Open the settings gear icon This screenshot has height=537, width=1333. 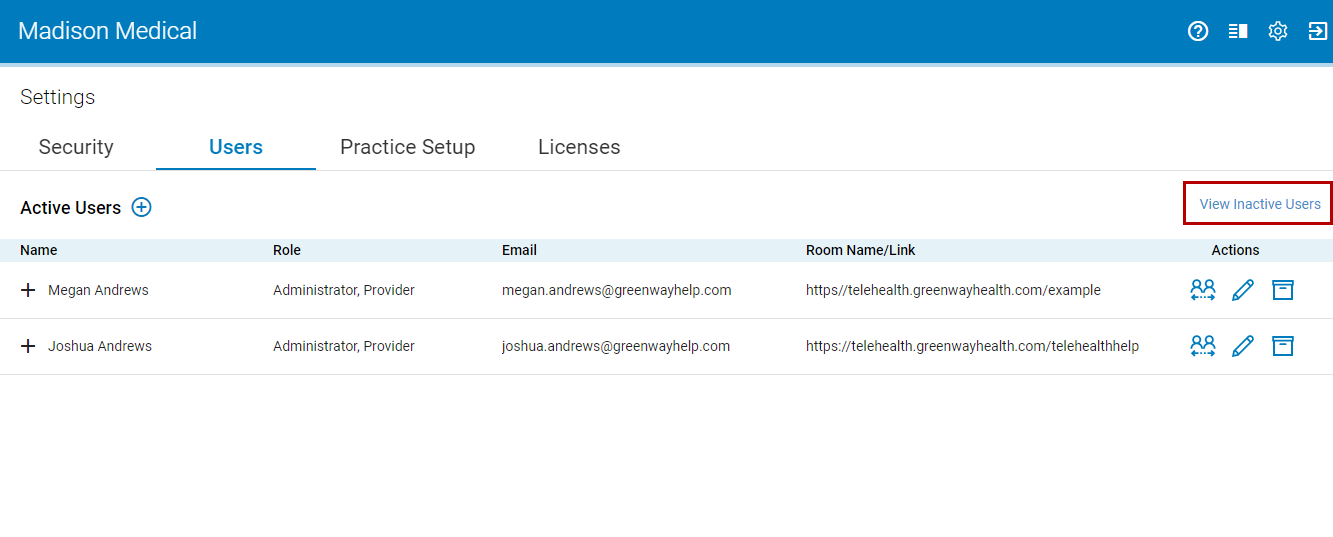click(x=1278, y=31)
